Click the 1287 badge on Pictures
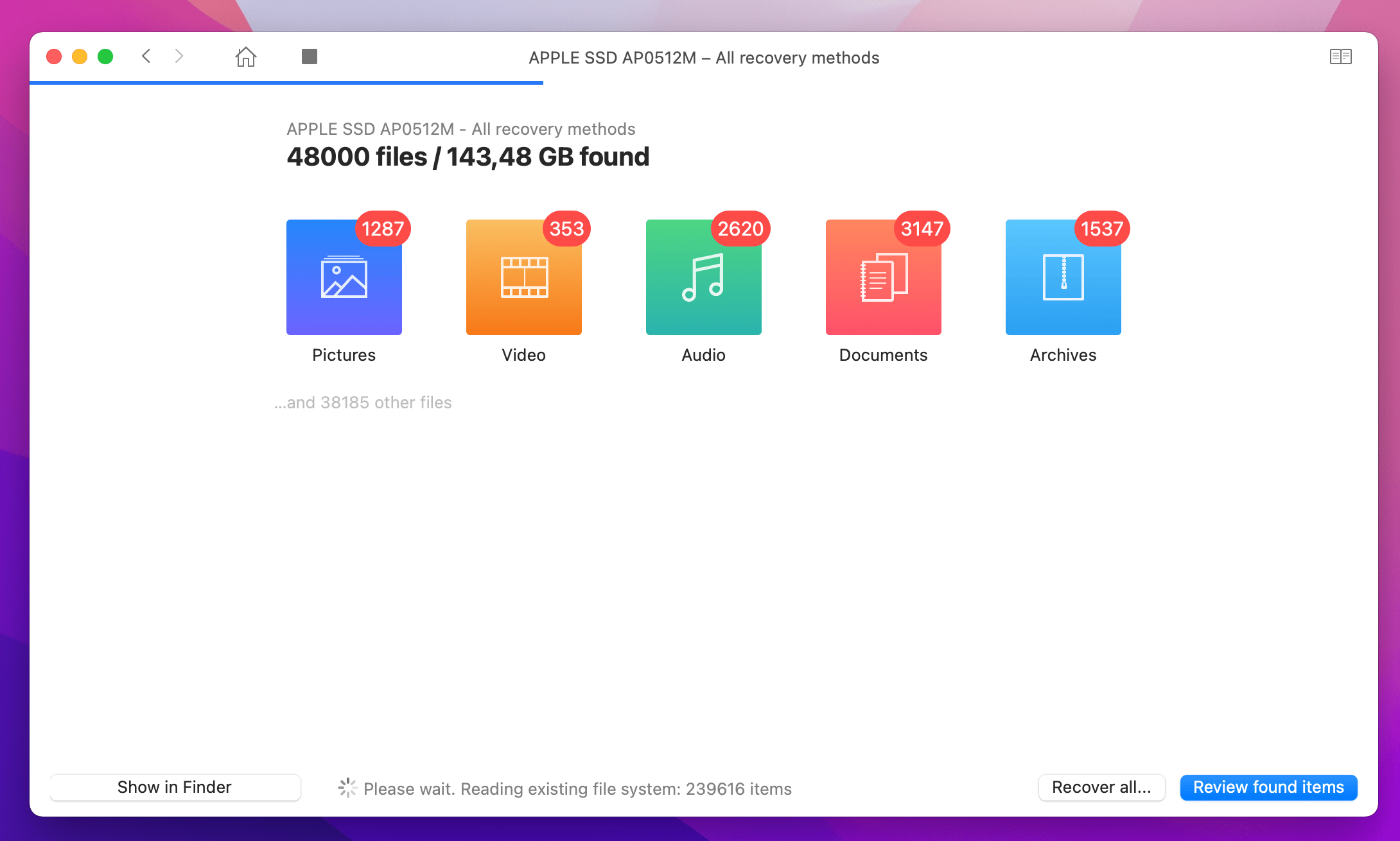Screen dimensions: 1400x841 (x=383, y=229)
